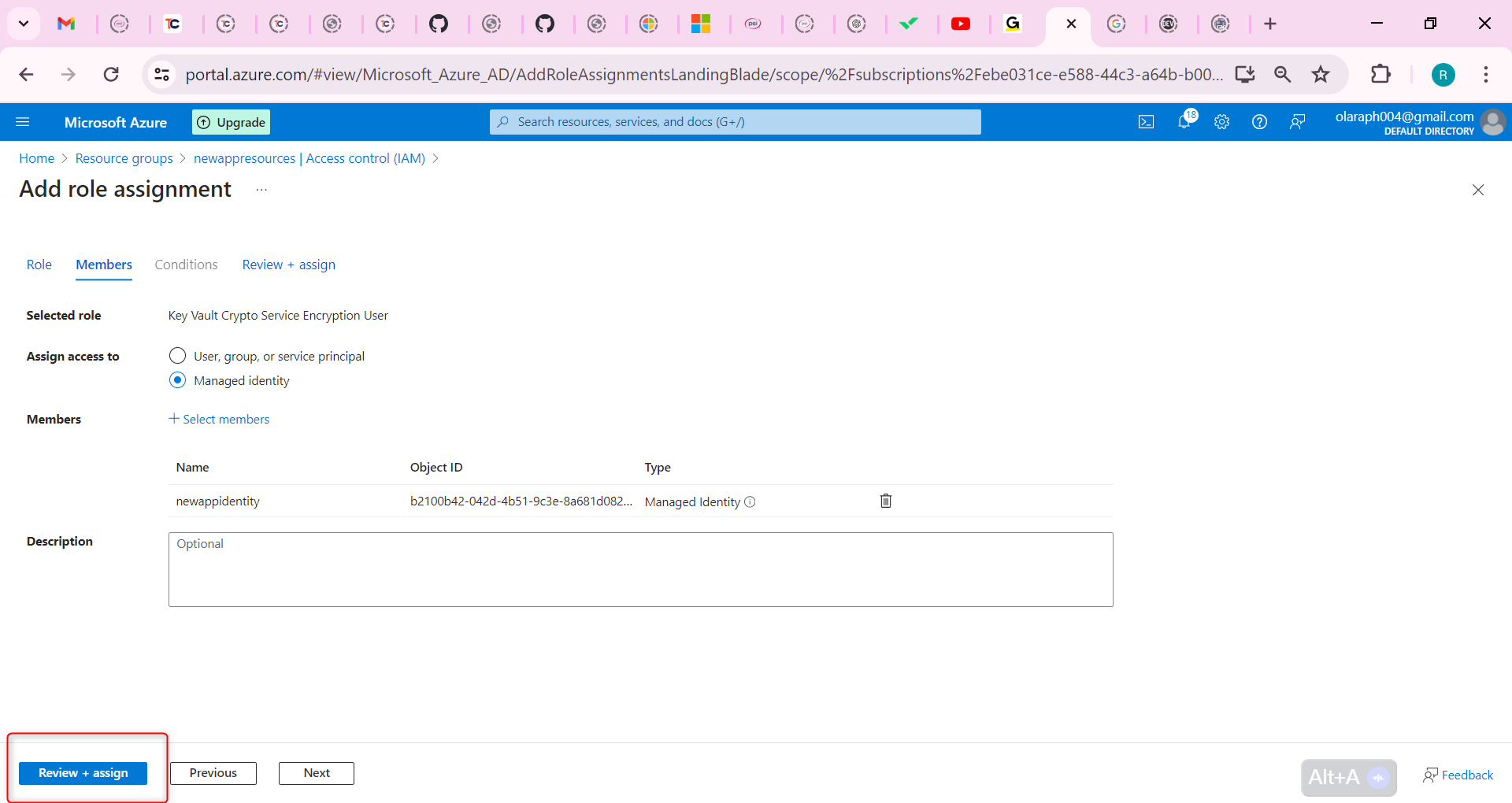Screen dimensions: 1512x803
Task: Open the help question-mark icon
Action: (1259, 121)
